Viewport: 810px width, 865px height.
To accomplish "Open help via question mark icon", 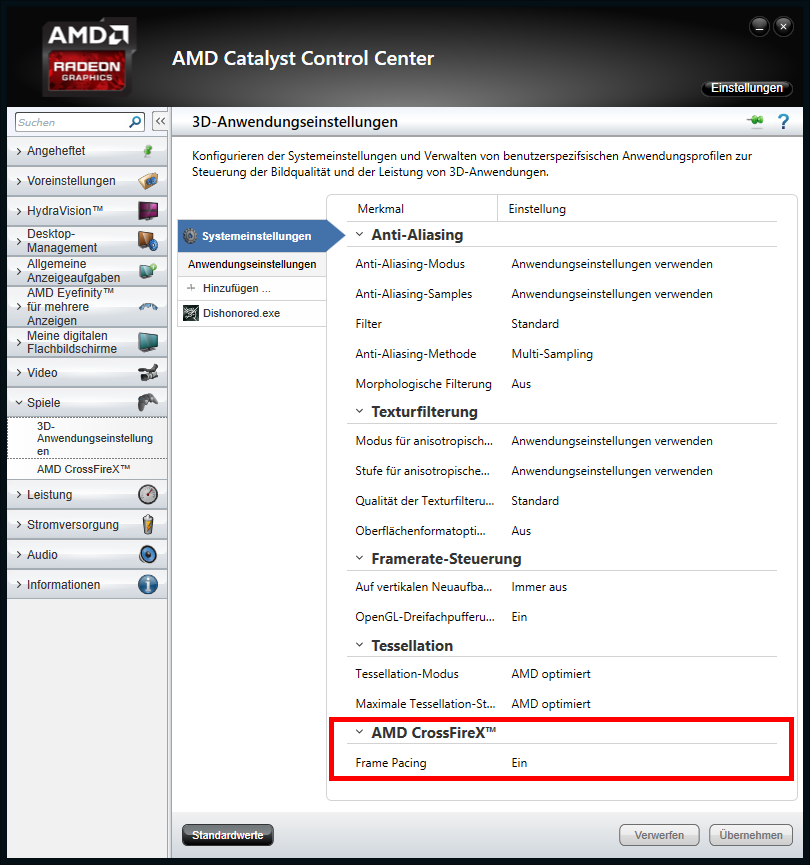I will tap(784, 121).
